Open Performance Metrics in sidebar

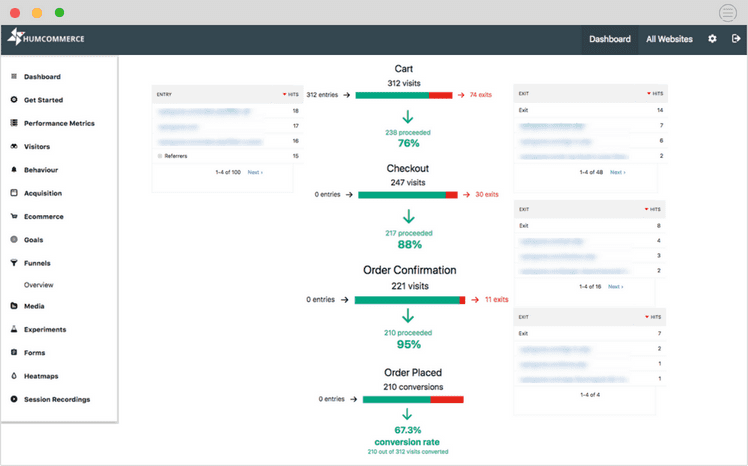pos(59,123)
